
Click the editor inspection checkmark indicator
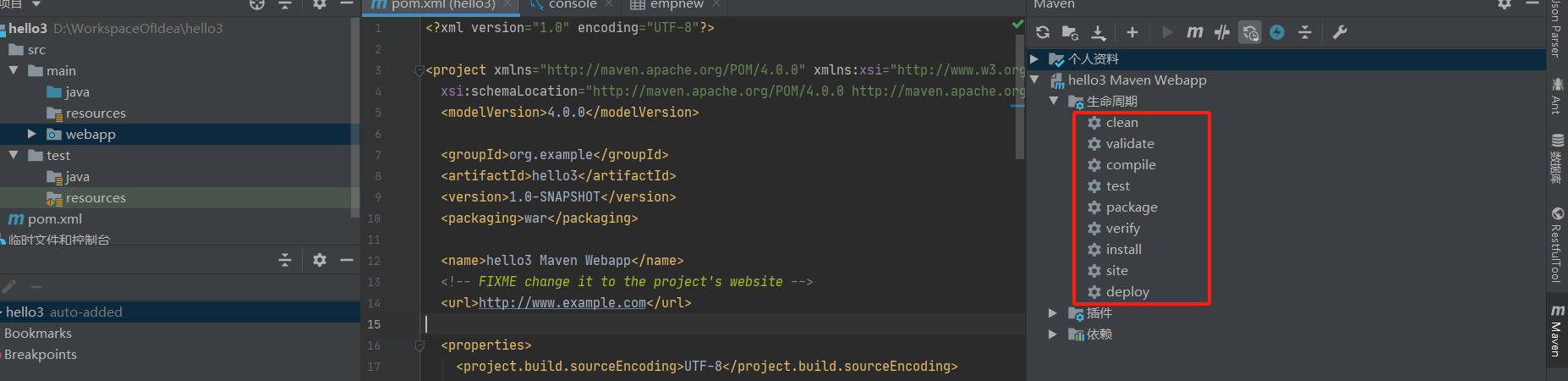click(1017, 25)
